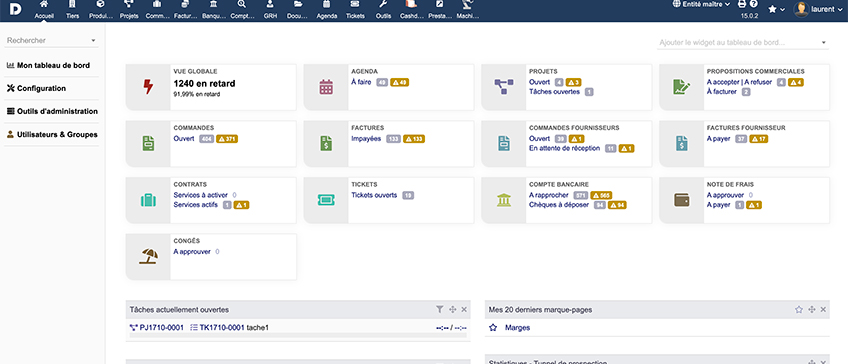Viewport: 848px width, 364px height.
Task: Open the Banques menu in top bar
Action: coord(214,10)
